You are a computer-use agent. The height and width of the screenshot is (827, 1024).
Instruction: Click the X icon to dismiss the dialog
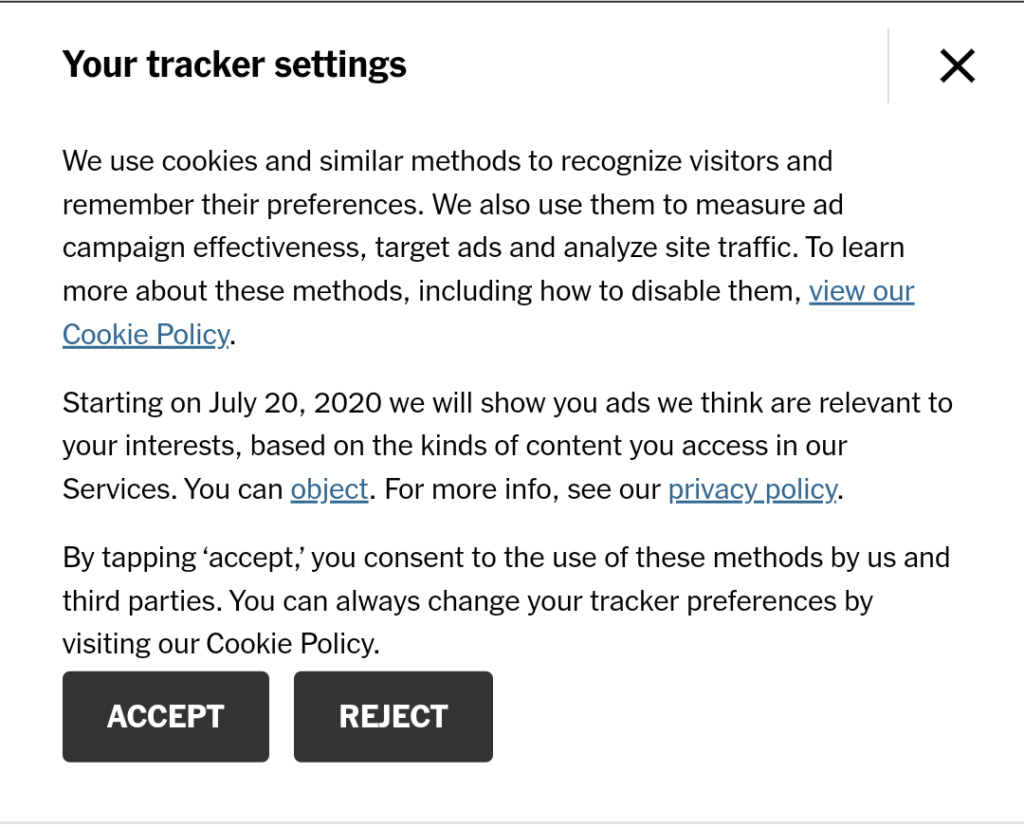pyautogui.click(x=957, y=65)
